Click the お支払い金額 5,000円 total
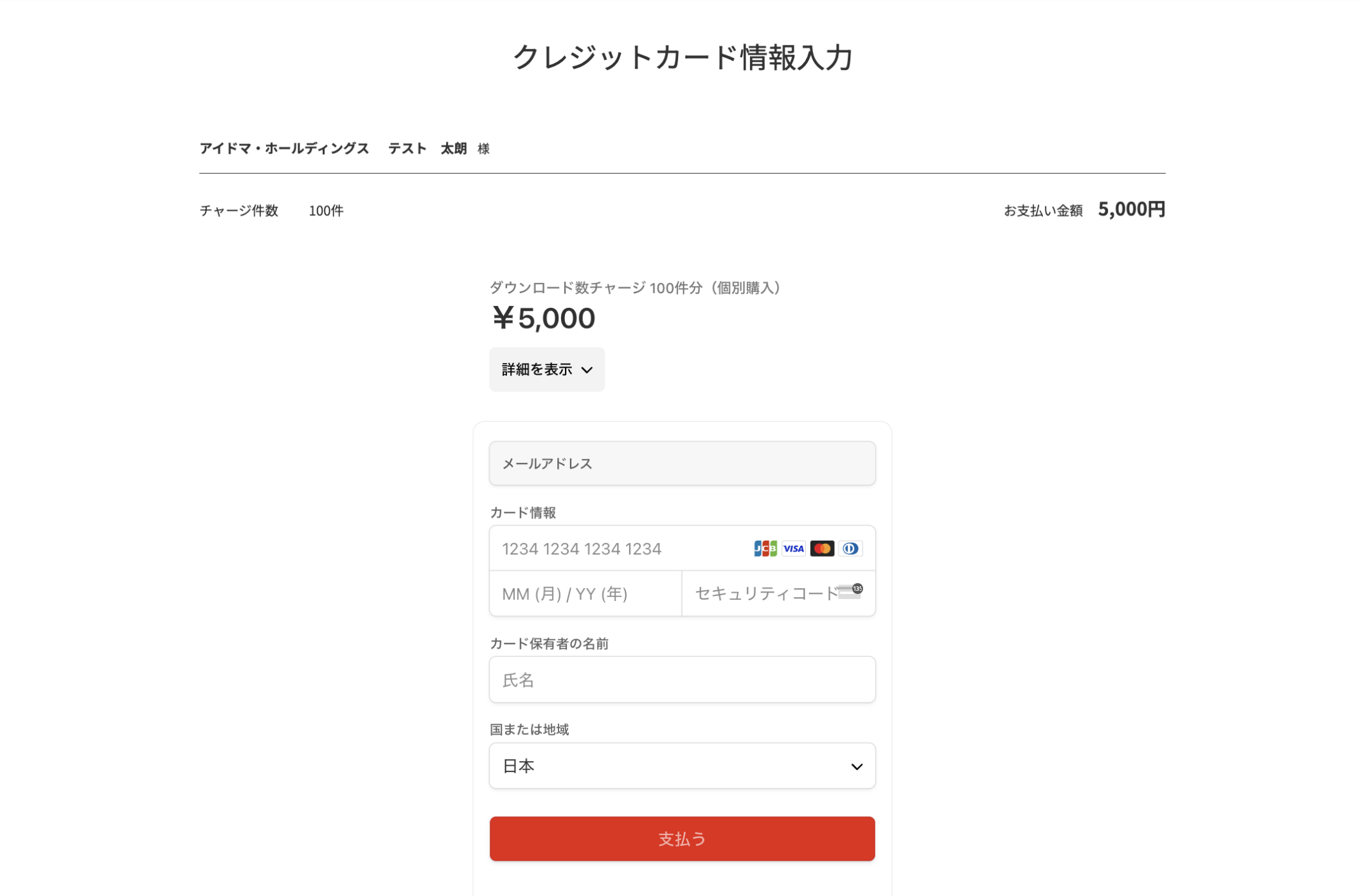Viewport: 1365px width, 896px height. click(x=1130, y=210)
